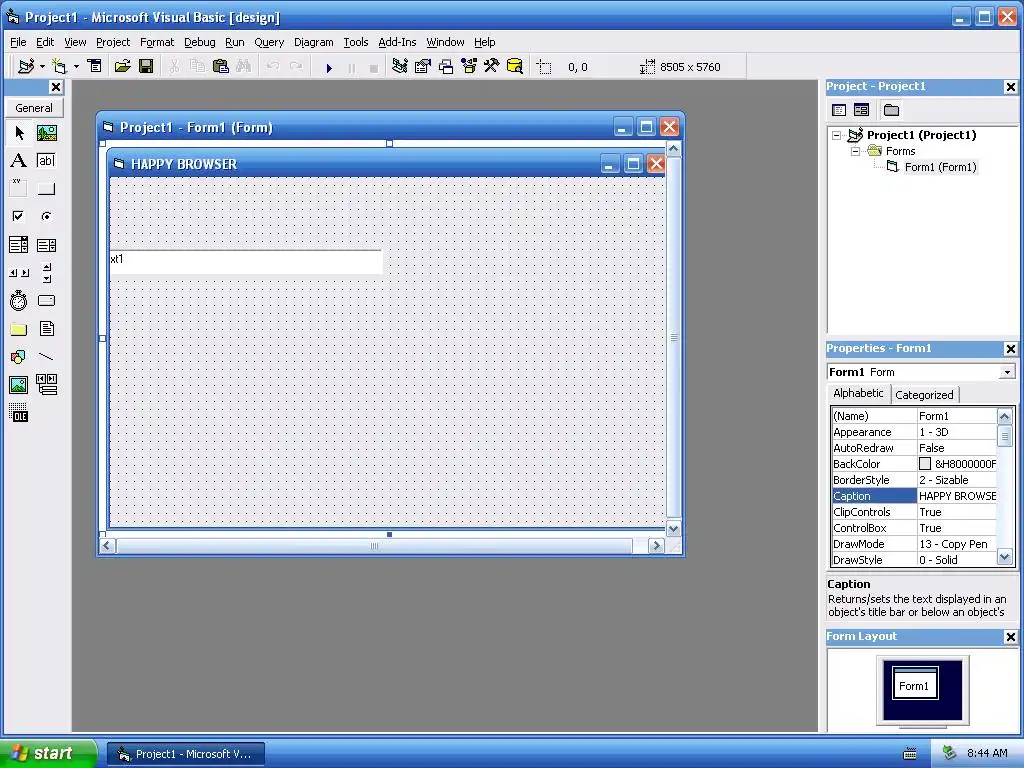Select the Data control tool
The height and width of the screenshot is (768, 1024).
[x=46, y=385]
